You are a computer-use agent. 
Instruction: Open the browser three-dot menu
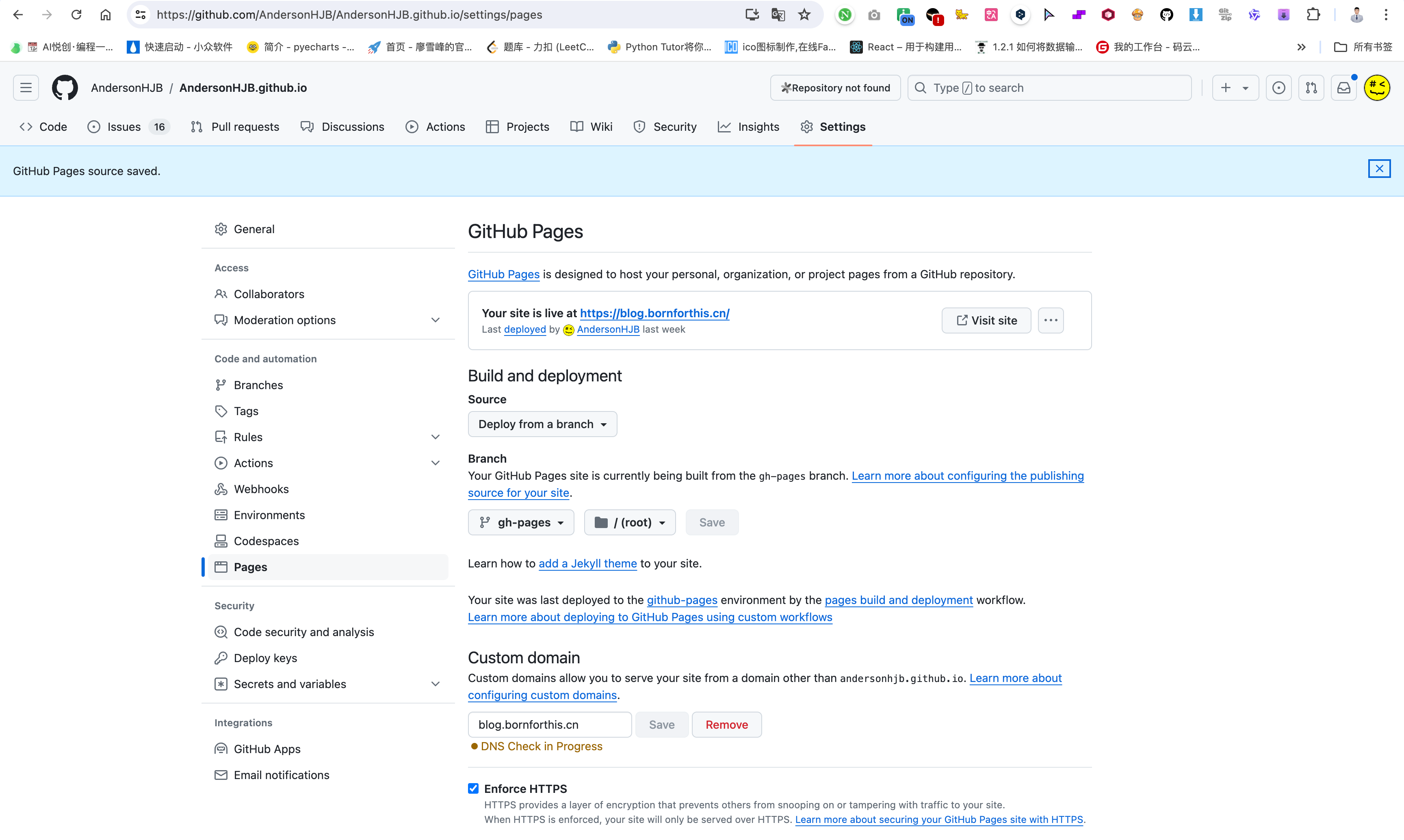click(x=1387, y=15)
